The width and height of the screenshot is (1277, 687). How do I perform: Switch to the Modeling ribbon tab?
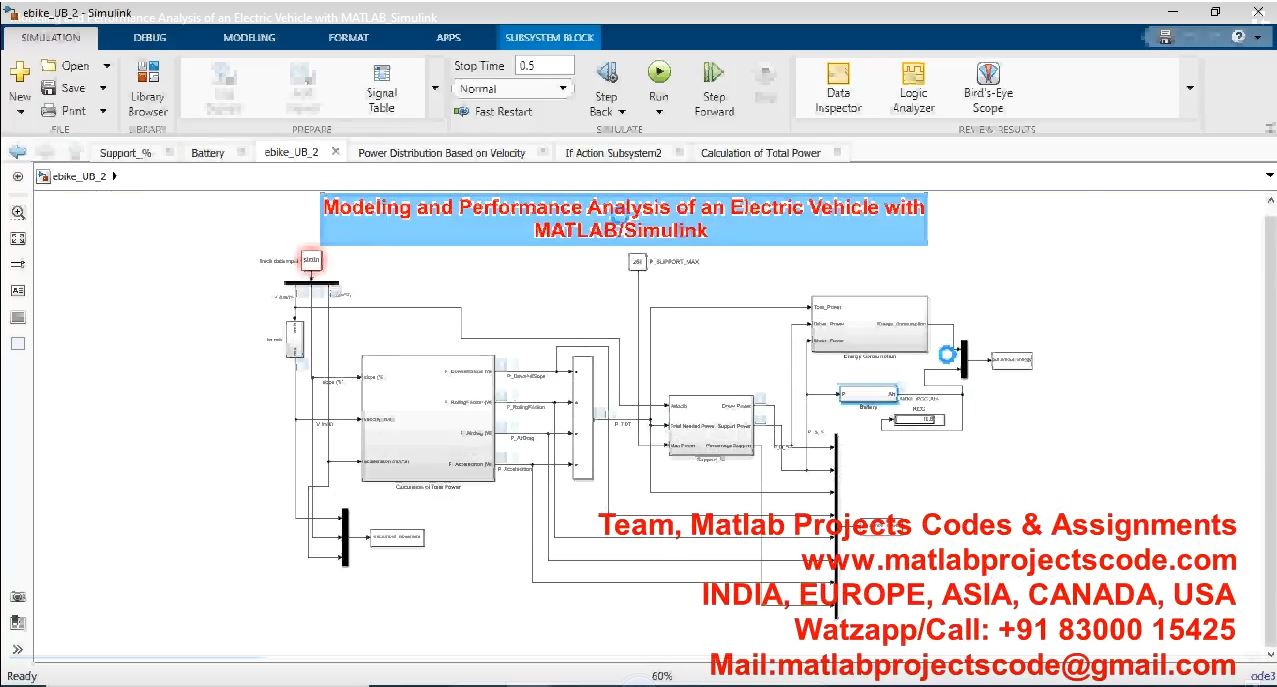click(x=249, y=38)
